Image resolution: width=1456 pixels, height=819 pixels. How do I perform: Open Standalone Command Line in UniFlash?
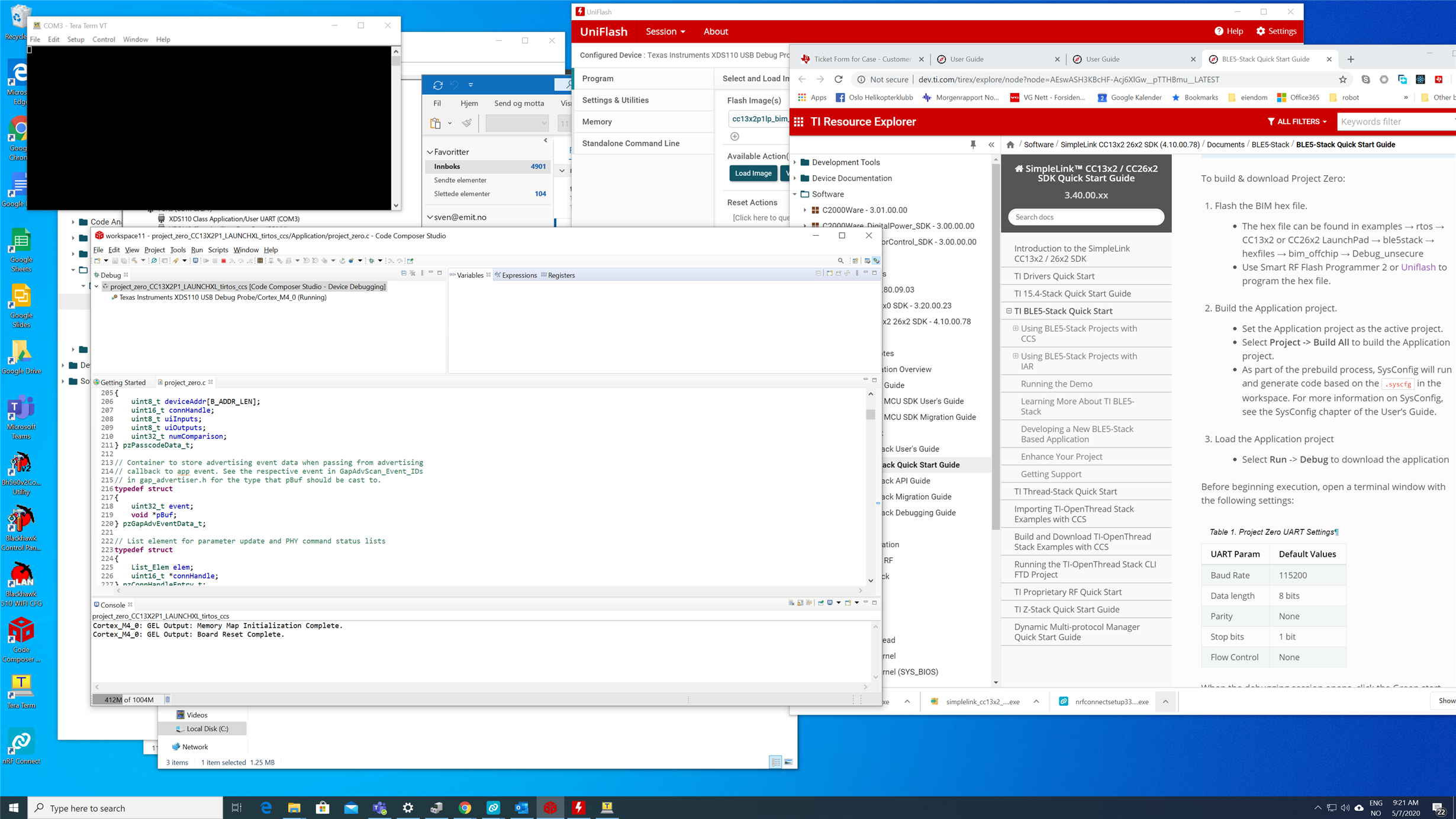point(644,143)
